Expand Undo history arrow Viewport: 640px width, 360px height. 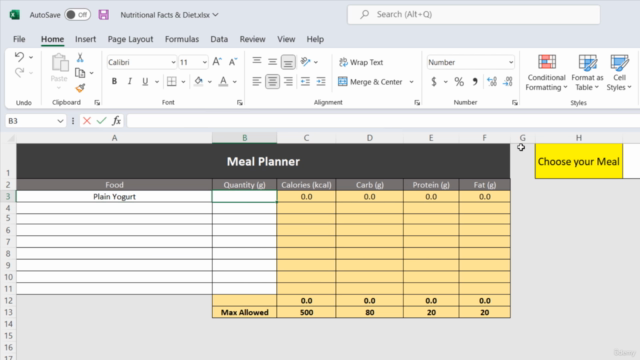click(31, 57)
